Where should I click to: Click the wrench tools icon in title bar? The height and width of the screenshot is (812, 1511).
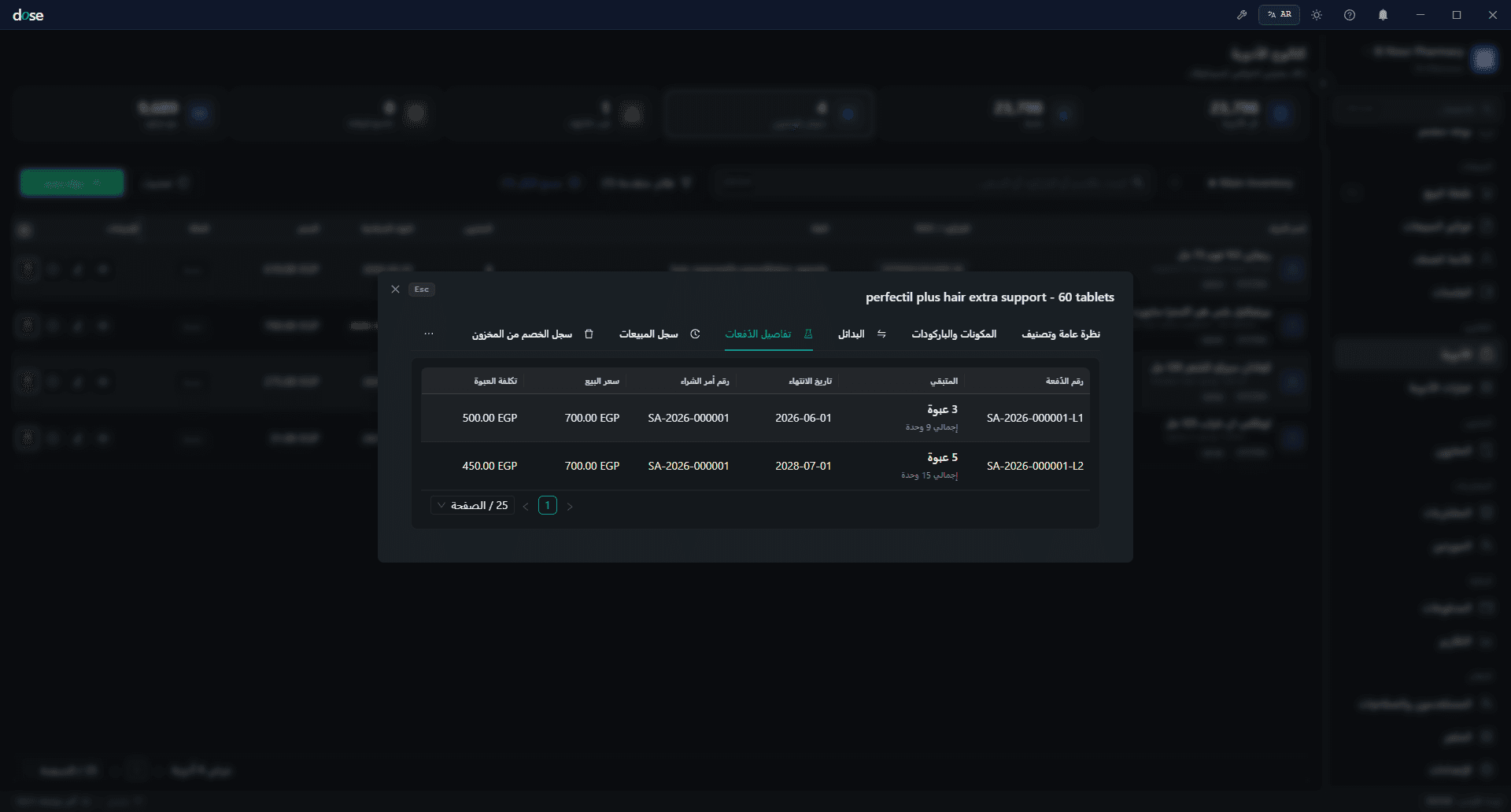coord(1242,15)
